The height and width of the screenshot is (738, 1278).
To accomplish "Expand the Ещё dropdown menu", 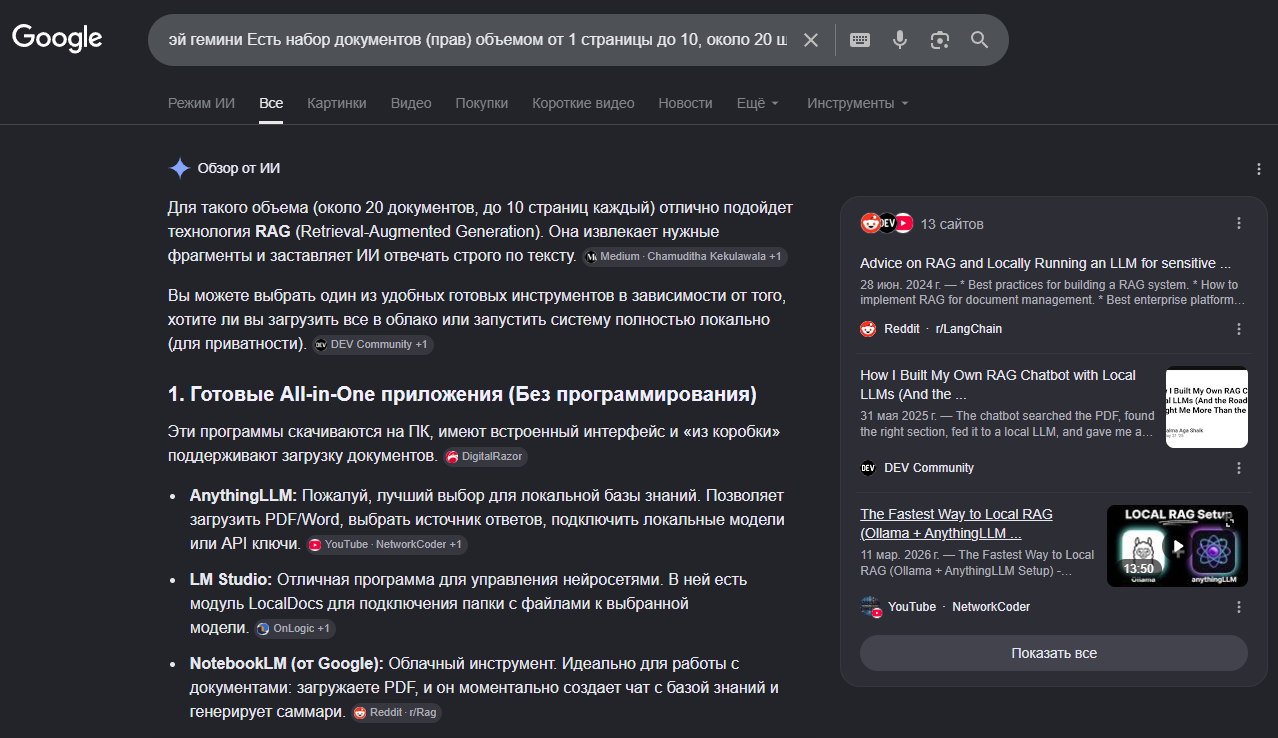I will [x=758, y=103].
